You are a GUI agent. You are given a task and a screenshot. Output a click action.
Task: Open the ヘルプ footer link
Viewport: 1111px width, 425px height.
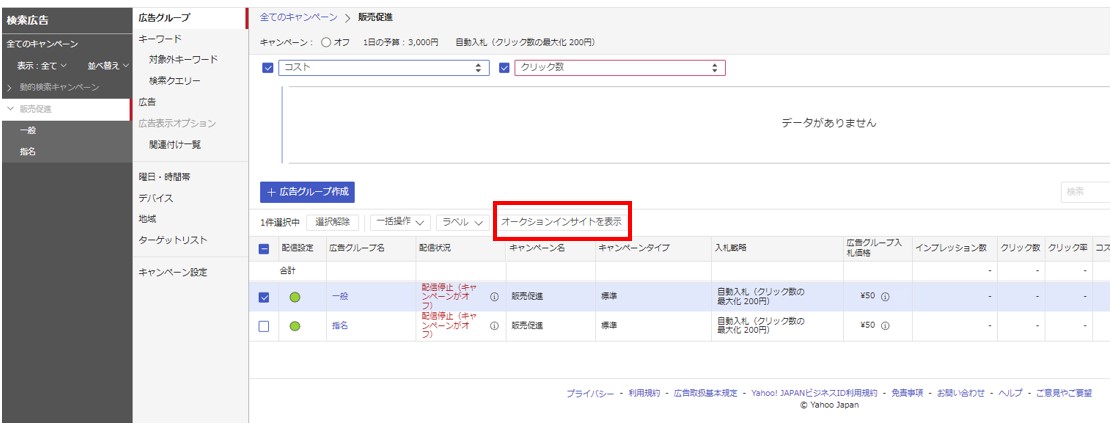(1010, 393)
